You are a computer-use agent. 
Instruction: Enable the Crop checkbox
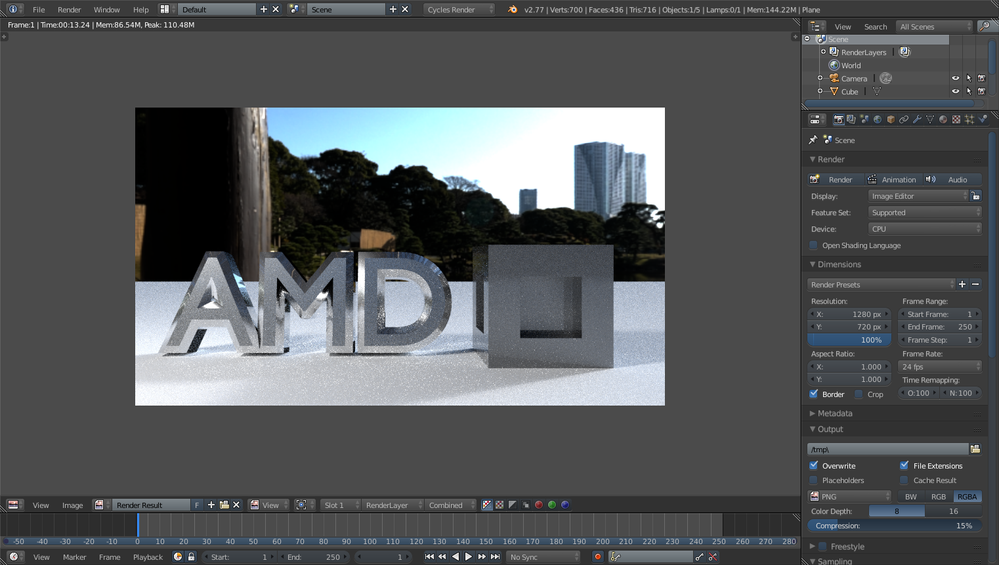click(859, 394)
